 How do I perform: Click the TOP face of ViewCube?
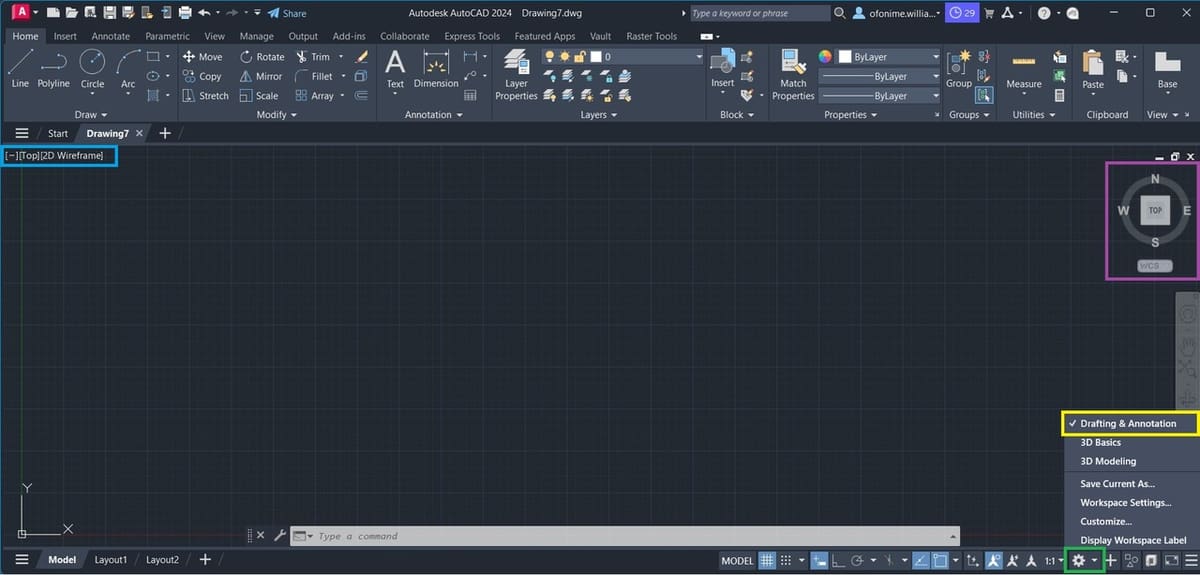coord(1155,210)
